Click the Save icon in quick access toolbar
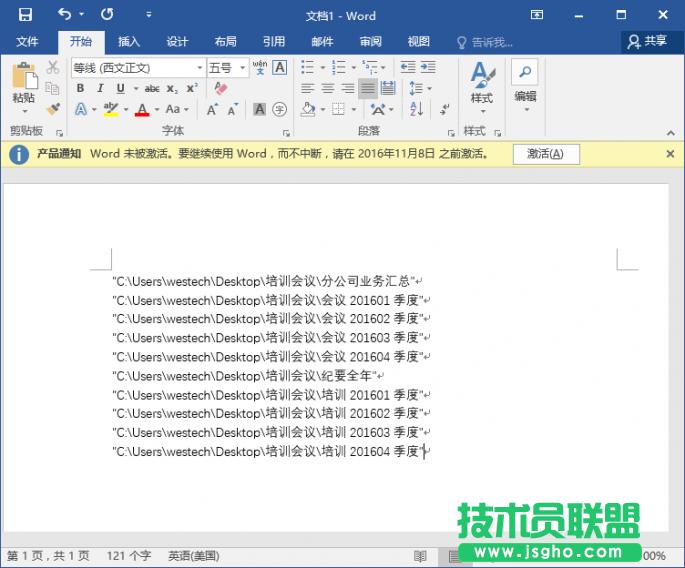The image size is (685, 568). [25, 15]
